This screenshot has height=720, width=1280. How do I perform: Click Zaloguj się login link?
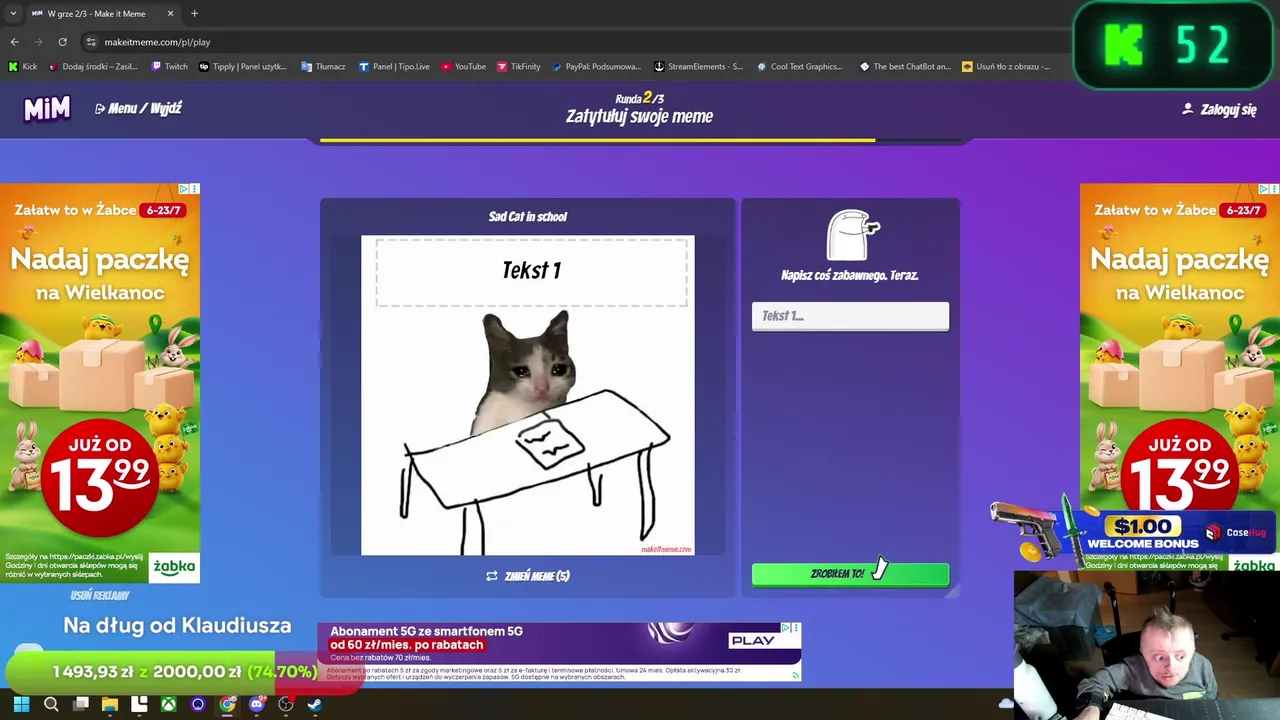click(x=1219, y=109)
